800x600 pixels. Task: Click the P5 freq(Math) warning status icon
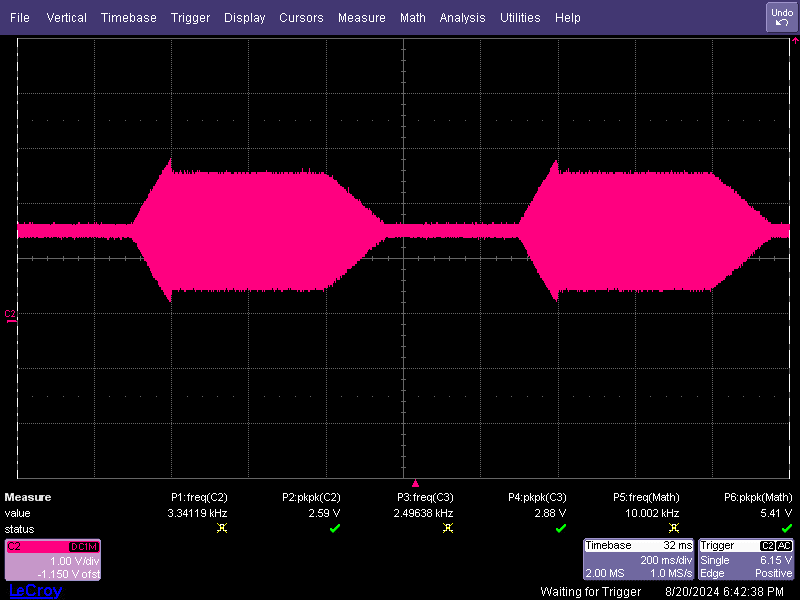click(673, 528)
